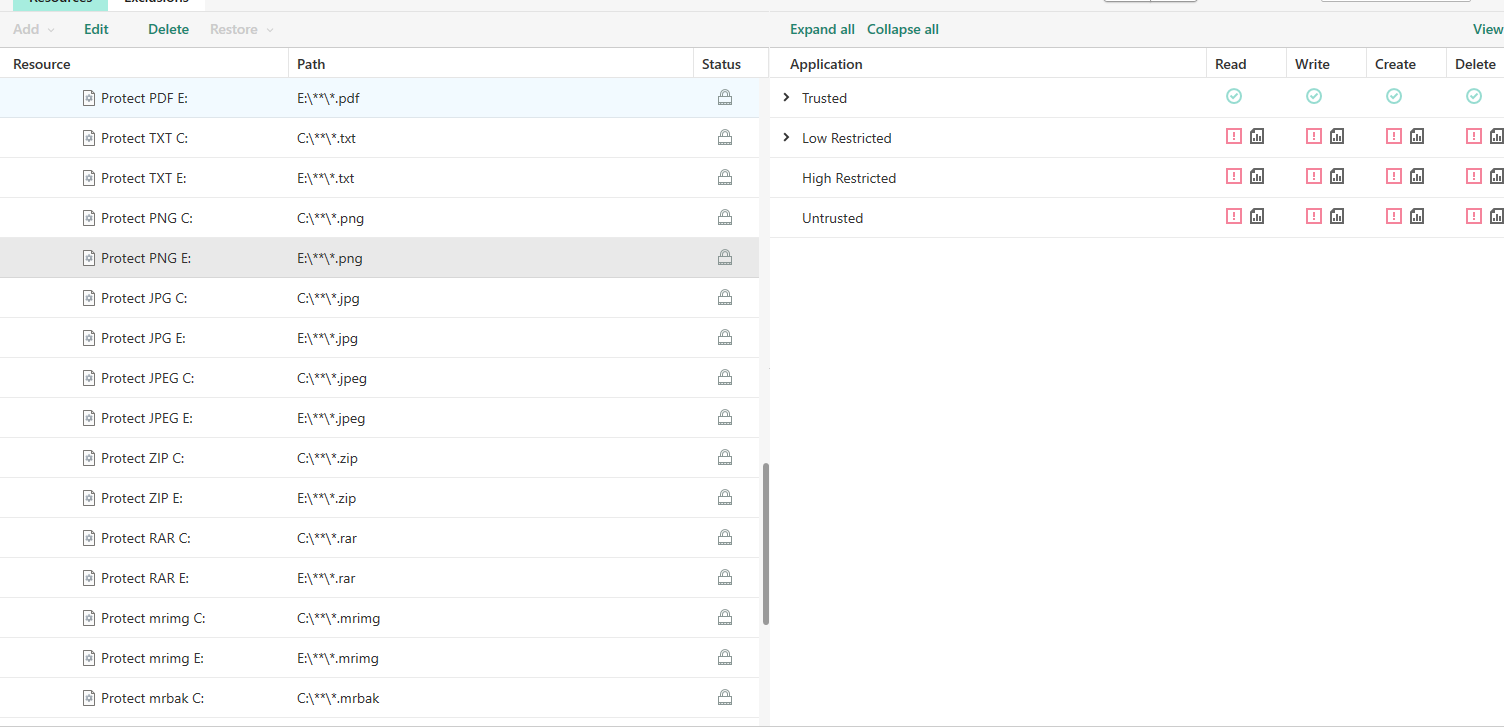
Task: Click the High Restricted Write log-events icon
Action: (1337, 176)
